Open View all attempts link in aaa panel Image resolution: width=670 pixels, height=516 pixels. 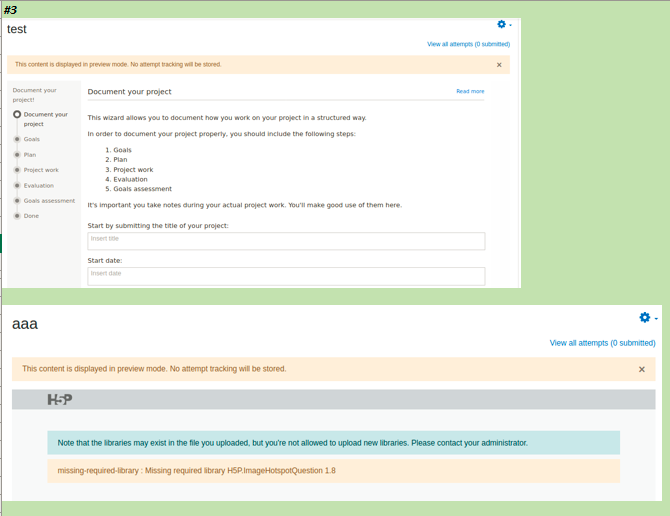click(x=602, y=343)
